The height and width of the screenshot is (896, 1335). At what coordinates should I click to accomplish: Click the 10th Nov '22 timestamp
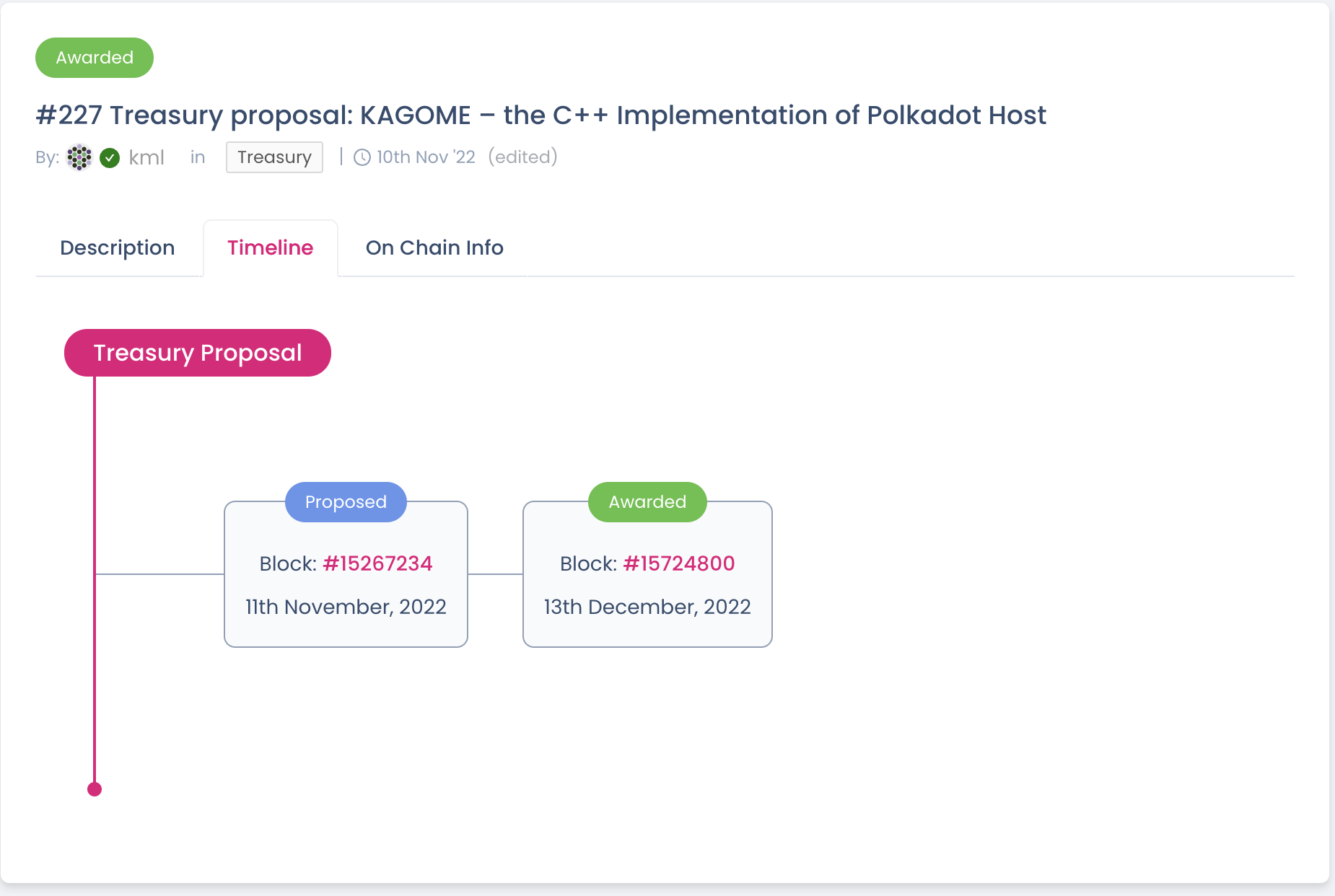[426, 157]
